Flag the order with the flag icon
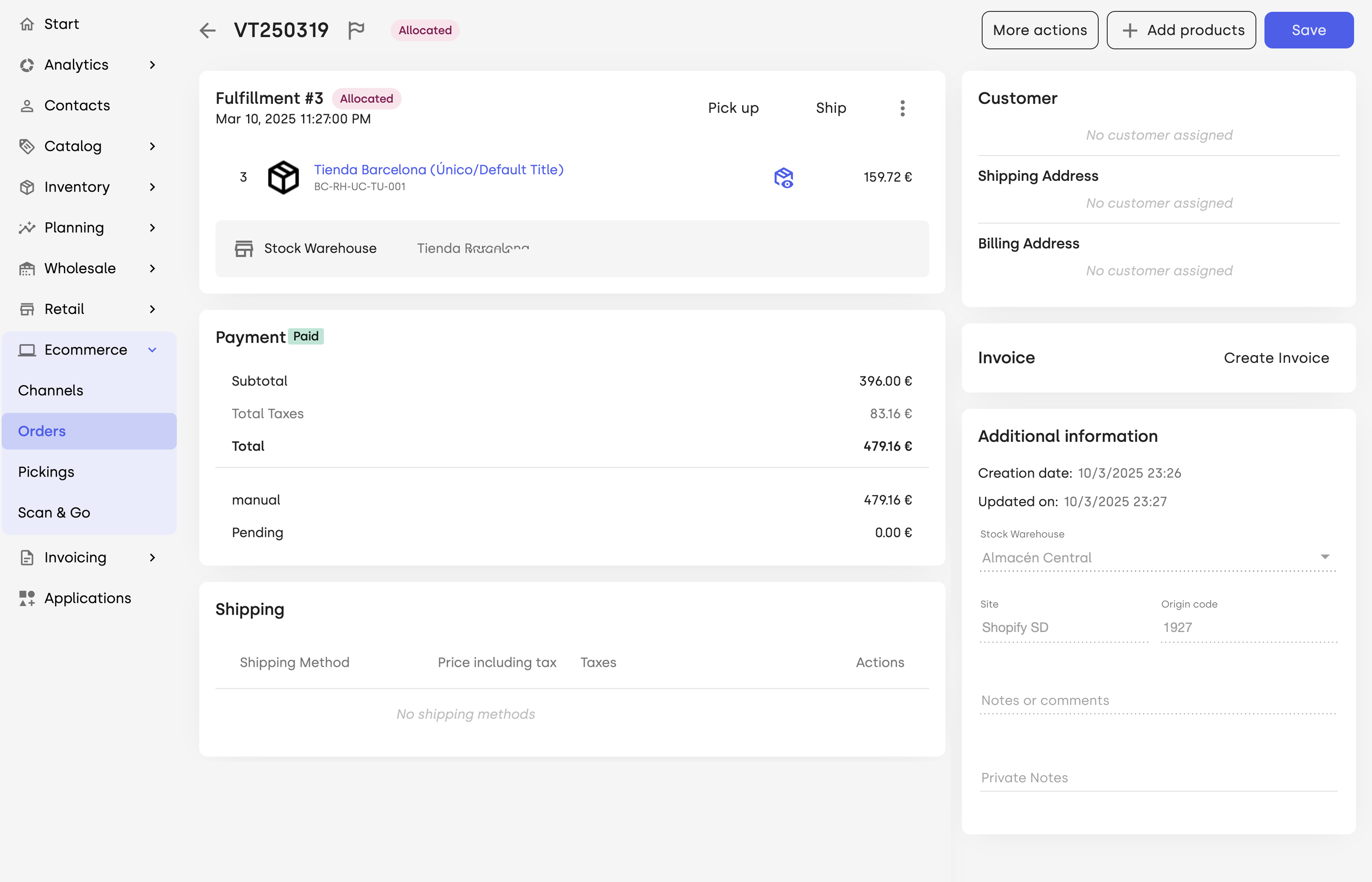Image resolution: width=1372 pixels, height=882 pixels. 356,31
